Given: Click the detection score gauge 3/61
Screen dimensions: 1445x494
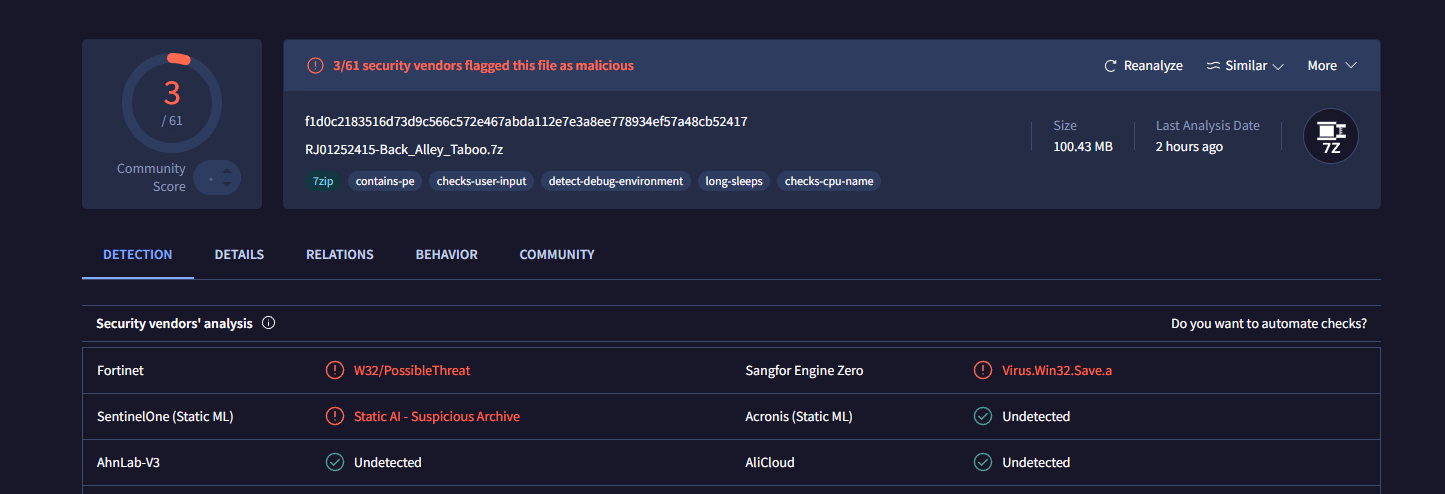Looking at the screenshot, I should (x=172, y=102).
